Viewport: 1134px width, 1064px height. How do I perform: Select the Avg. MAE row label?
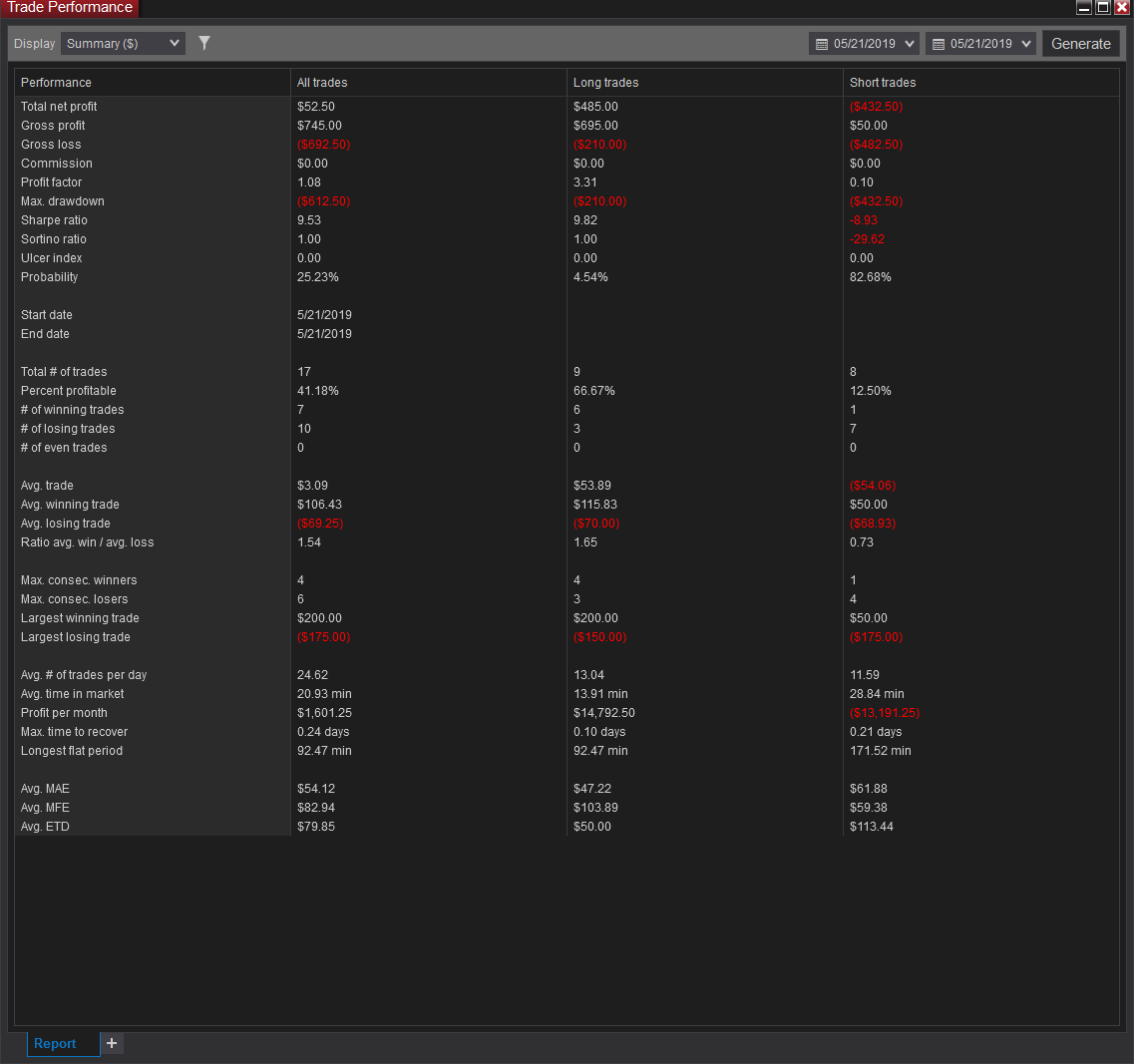click(45, 789)
